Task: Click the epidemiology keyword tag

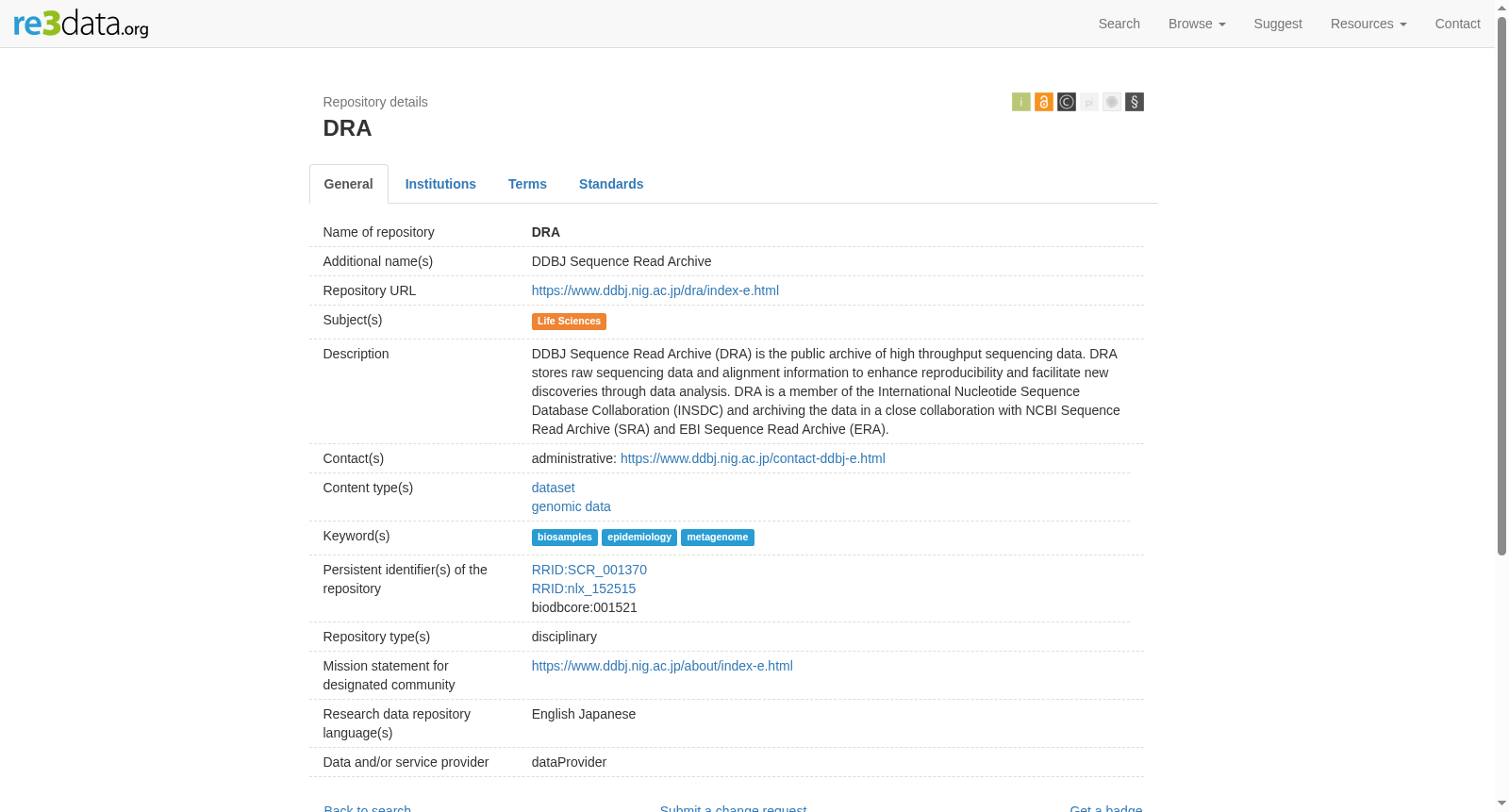Action: tap(639, 538)
